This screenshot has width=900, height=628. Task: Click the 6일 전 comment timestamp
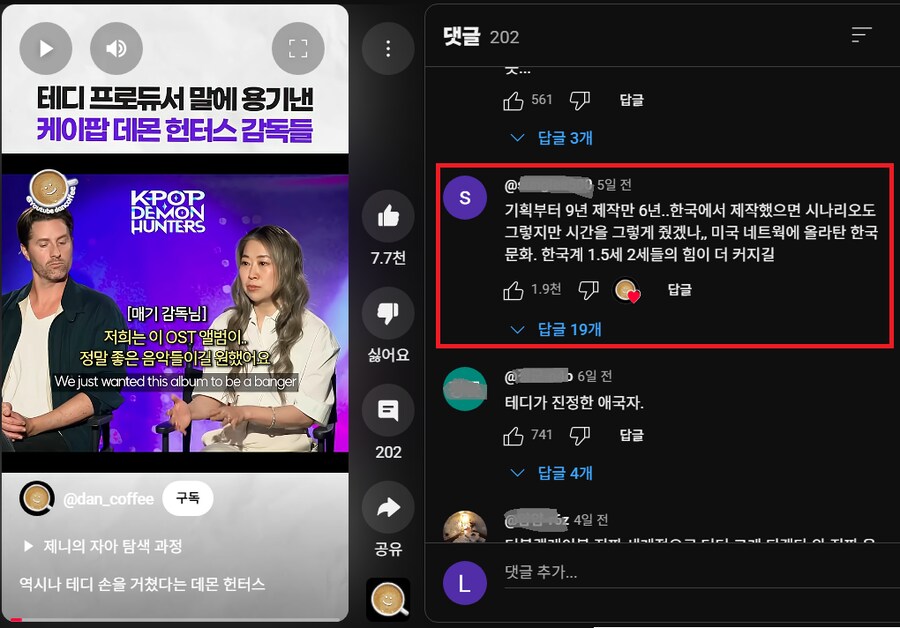595,376
